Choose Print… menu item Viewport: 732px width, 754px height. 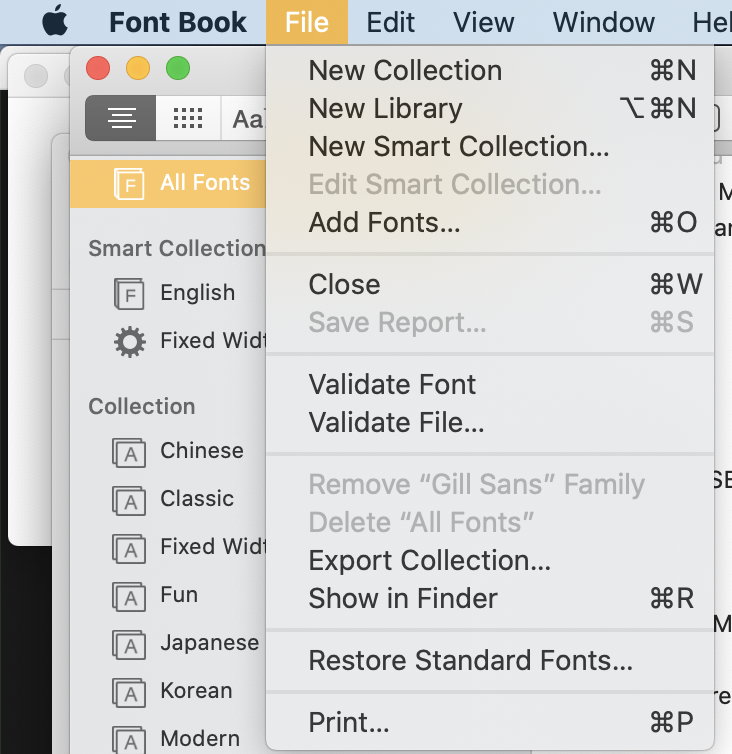(490, 722)
